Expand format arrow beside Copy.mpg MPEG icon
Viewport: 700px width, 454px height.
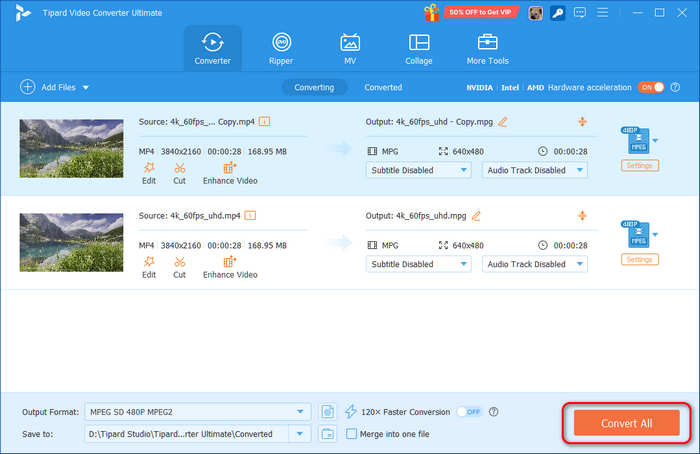(x=655, y=141)
